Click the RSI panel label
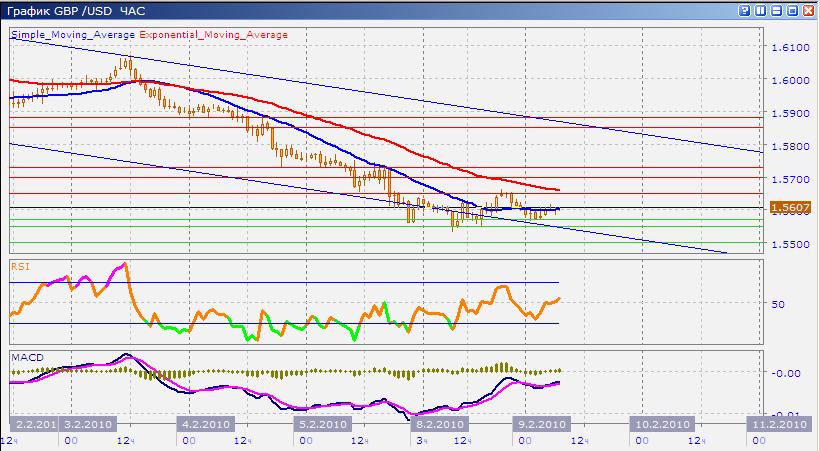 click(19, 267)
